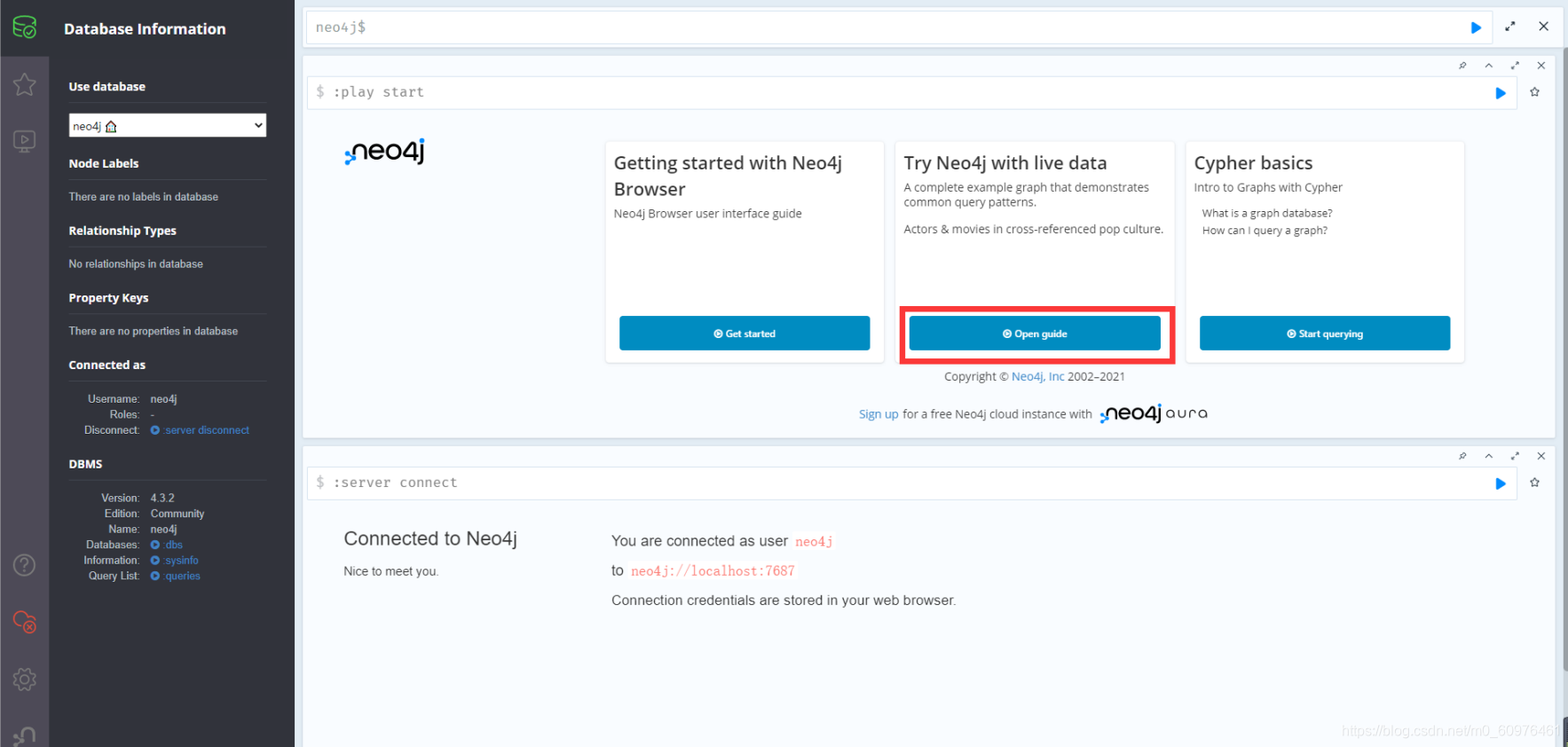Open the Guides play sidebar icon
1568x747 pixels.
pyautogui.click(x=25, y=141)
